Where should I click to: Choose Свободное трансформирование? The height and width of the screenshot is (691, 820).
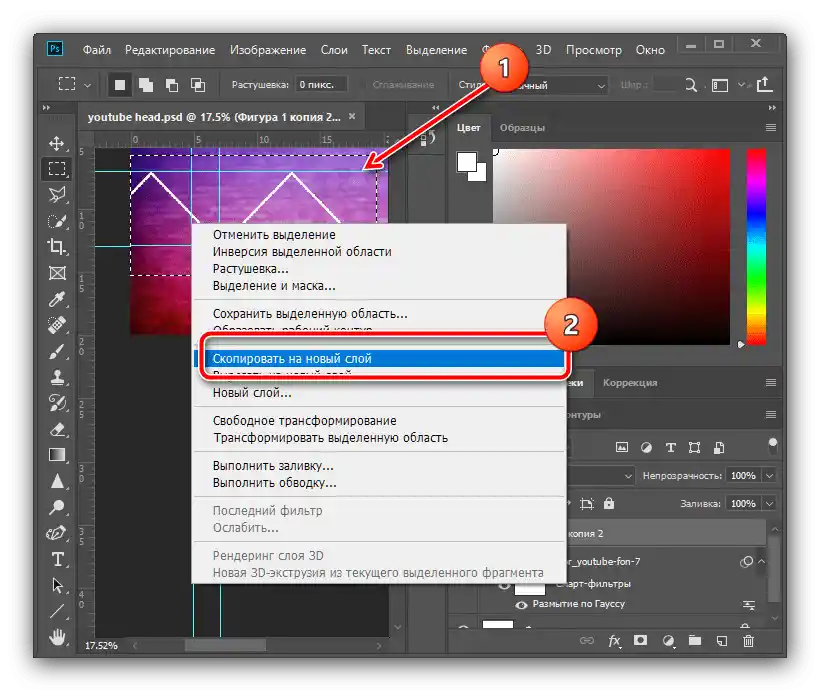click(304, 421)
